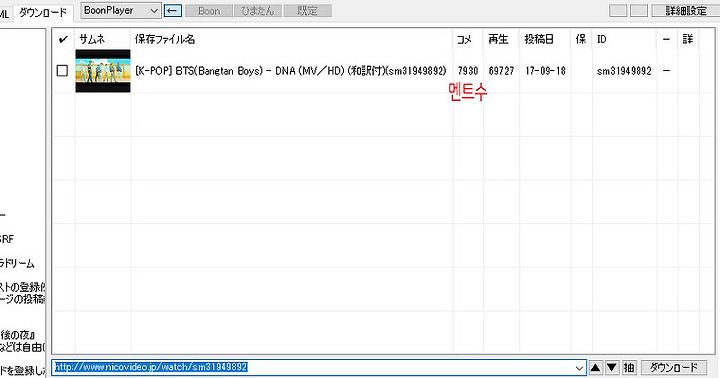This screenshot has height=378, width=720.
Task: Click the first blank button left of 詳細設定
Action: [x=618, y=11]
